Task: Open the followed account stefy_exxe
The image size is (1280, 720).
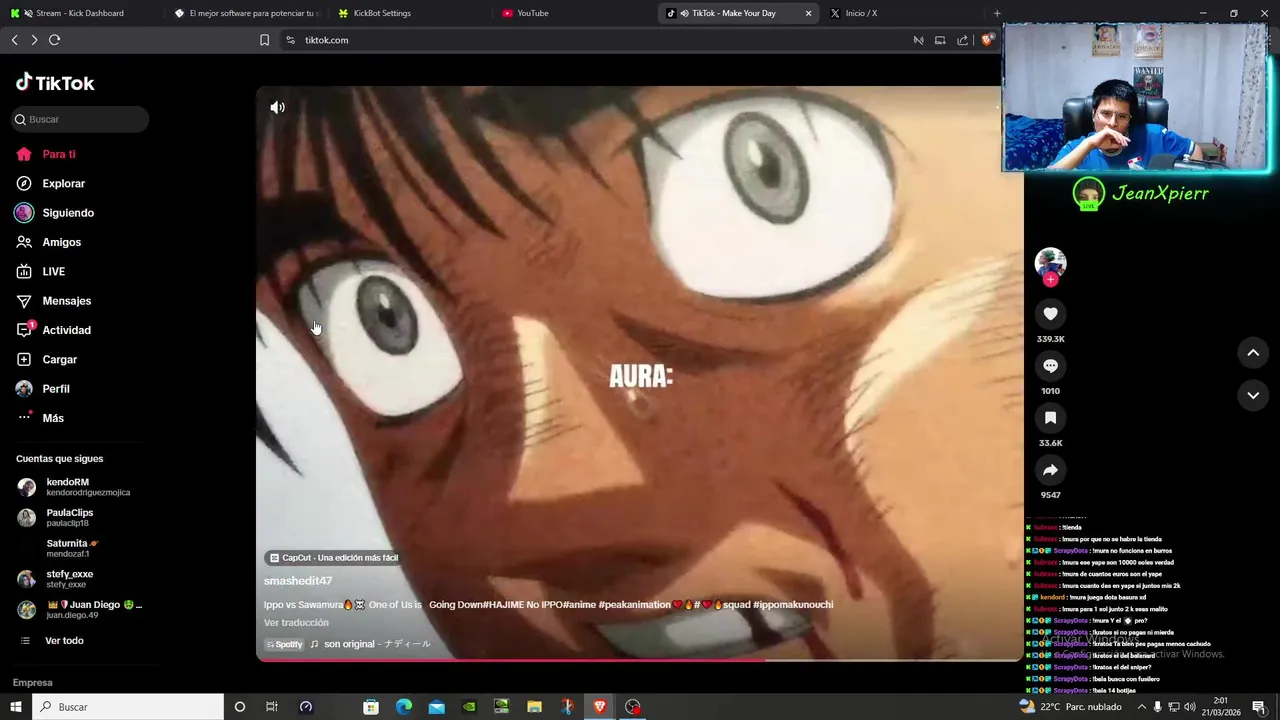Action: tap(80, 579)
